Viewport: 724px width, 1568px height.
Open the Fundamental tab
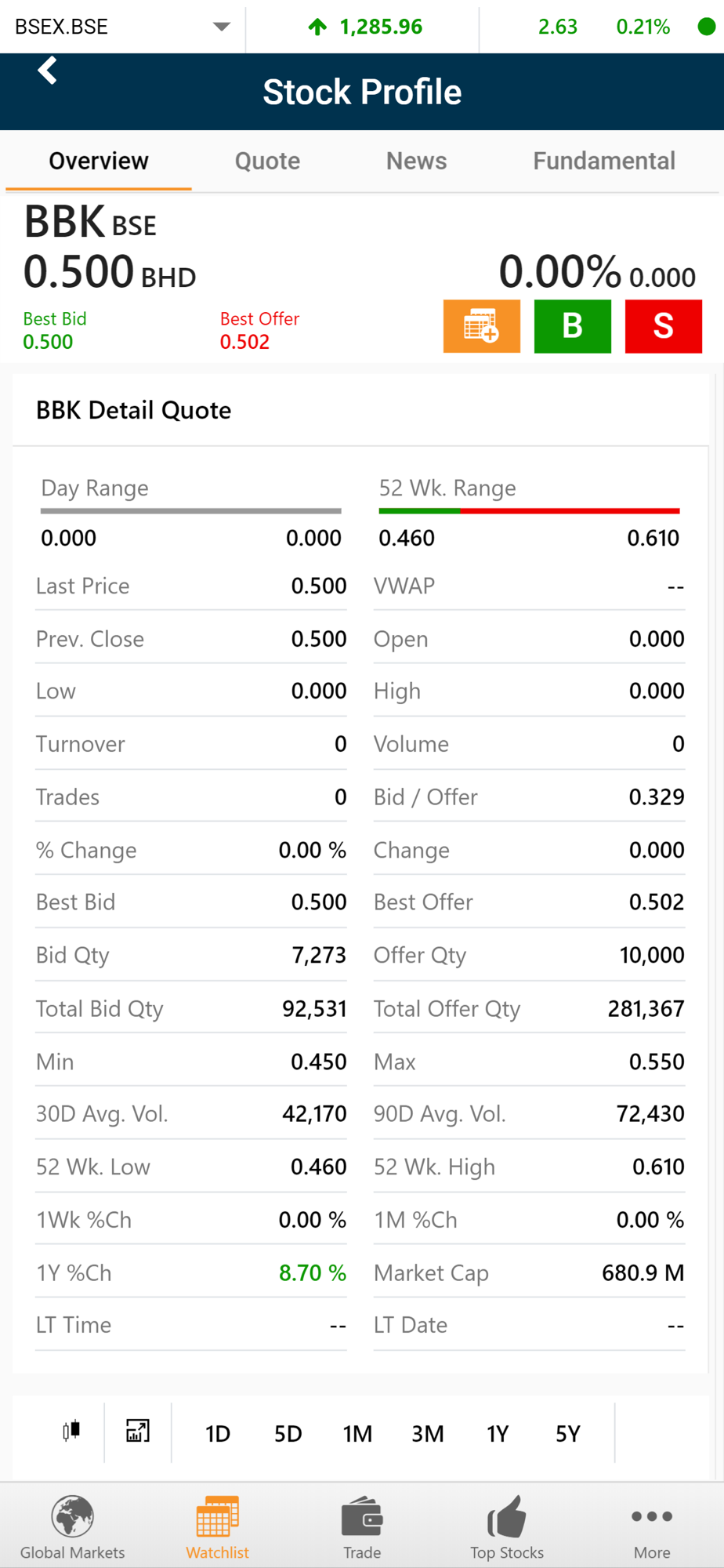click(x=604, y=161)
